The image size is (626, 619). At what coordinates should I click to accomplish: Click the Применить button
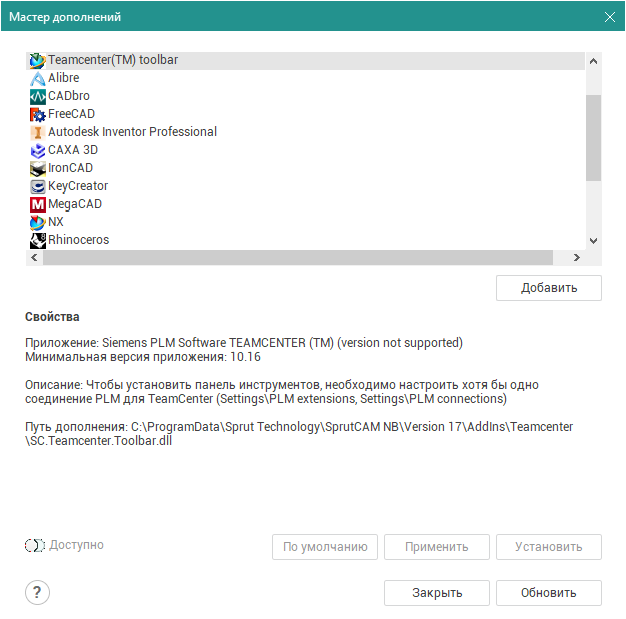(x=437, y=547)
